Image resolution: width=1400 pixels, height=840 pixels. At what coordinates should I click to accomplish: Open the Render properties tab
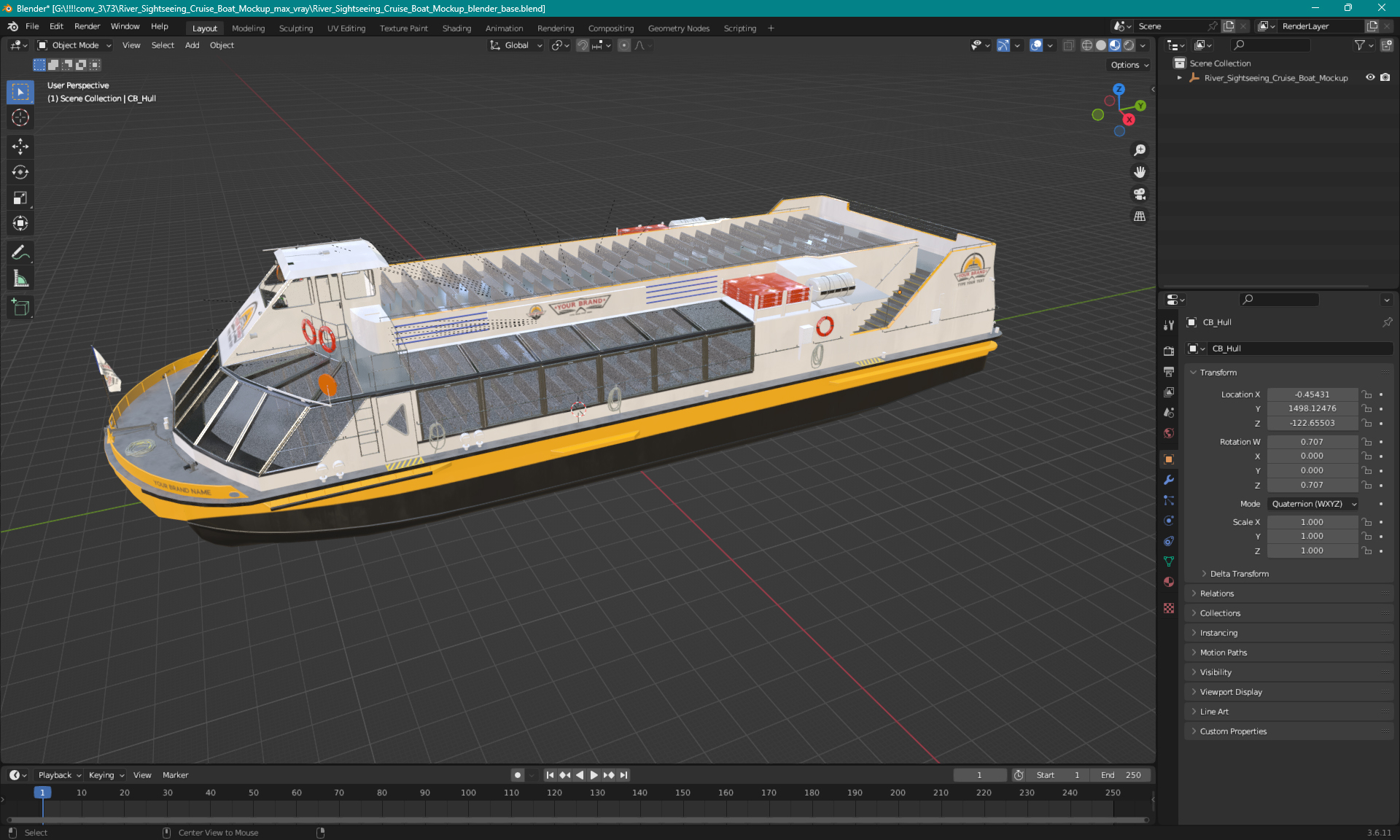[x=1169, y=351]
